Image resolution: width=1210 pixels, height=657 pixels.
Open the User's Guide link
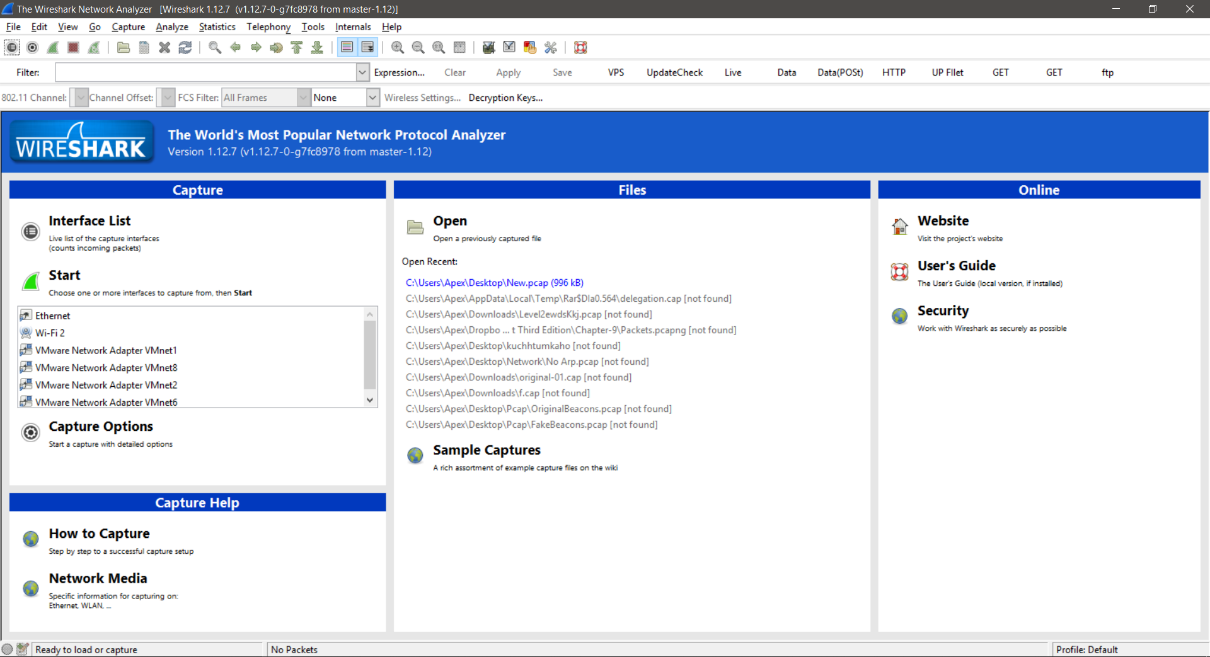click(957, 266)
